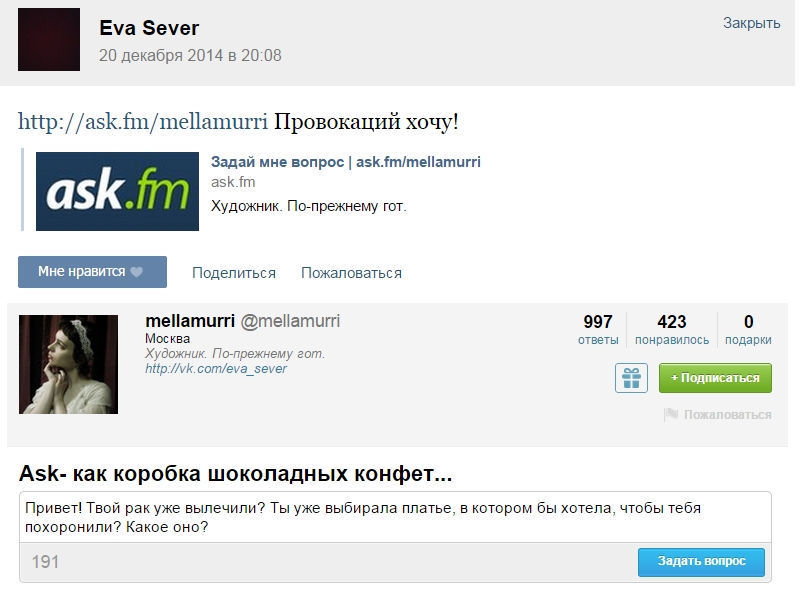Click the ask.fm logo preview image
The width and height of the screenshot is (800, 600).
pos(117,191)
